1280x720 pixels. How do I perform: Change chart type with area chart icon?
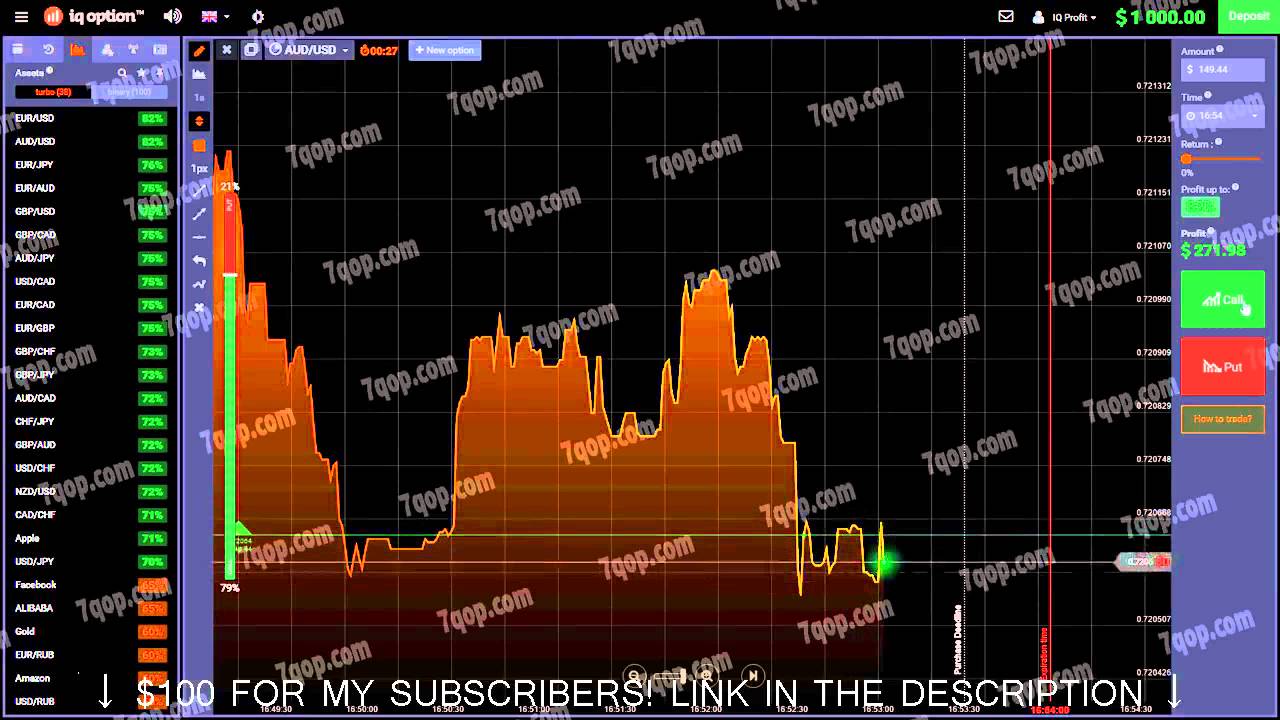(x=199, y=74)
